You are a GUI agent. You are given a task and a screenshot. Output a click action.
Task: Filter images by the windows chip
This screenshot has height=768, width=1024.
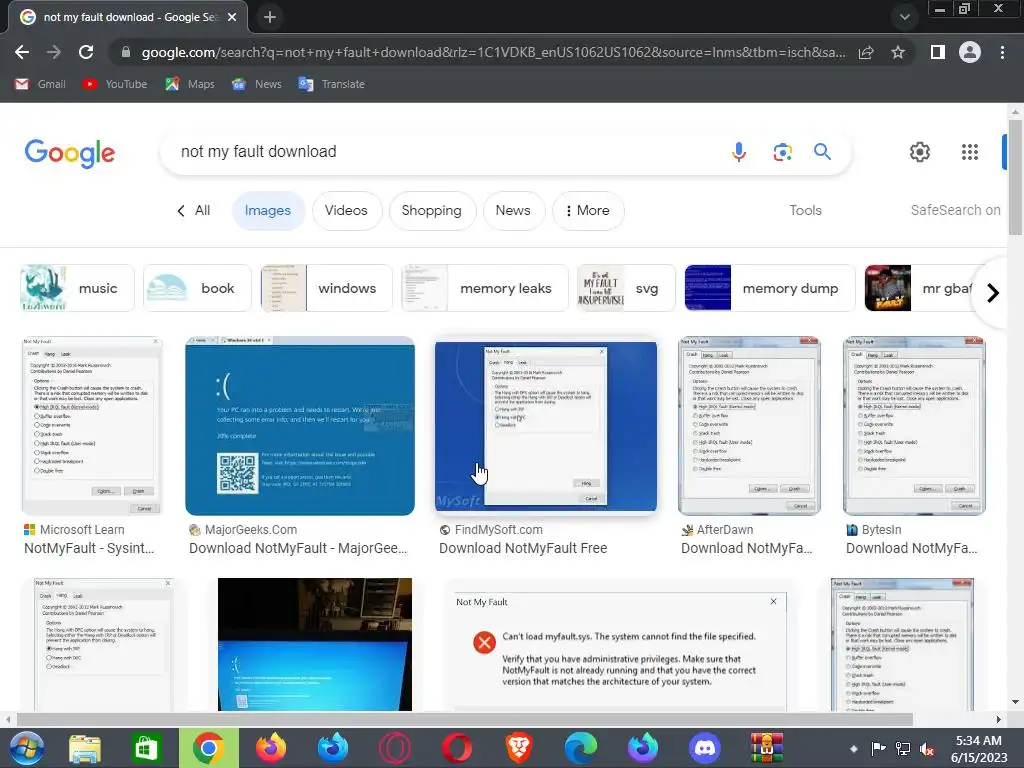click(327, 288)
